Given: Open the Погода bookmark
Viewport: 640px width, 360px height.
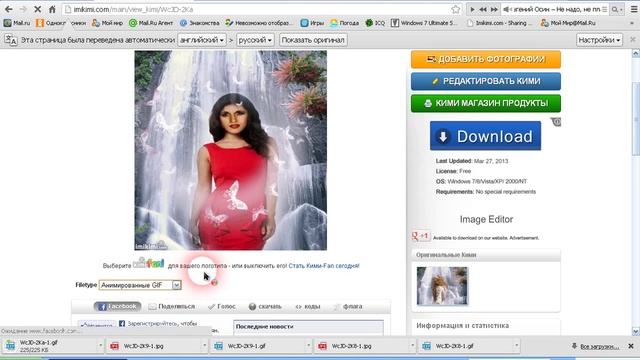Looking at the screenshot, I should point(344,23).
